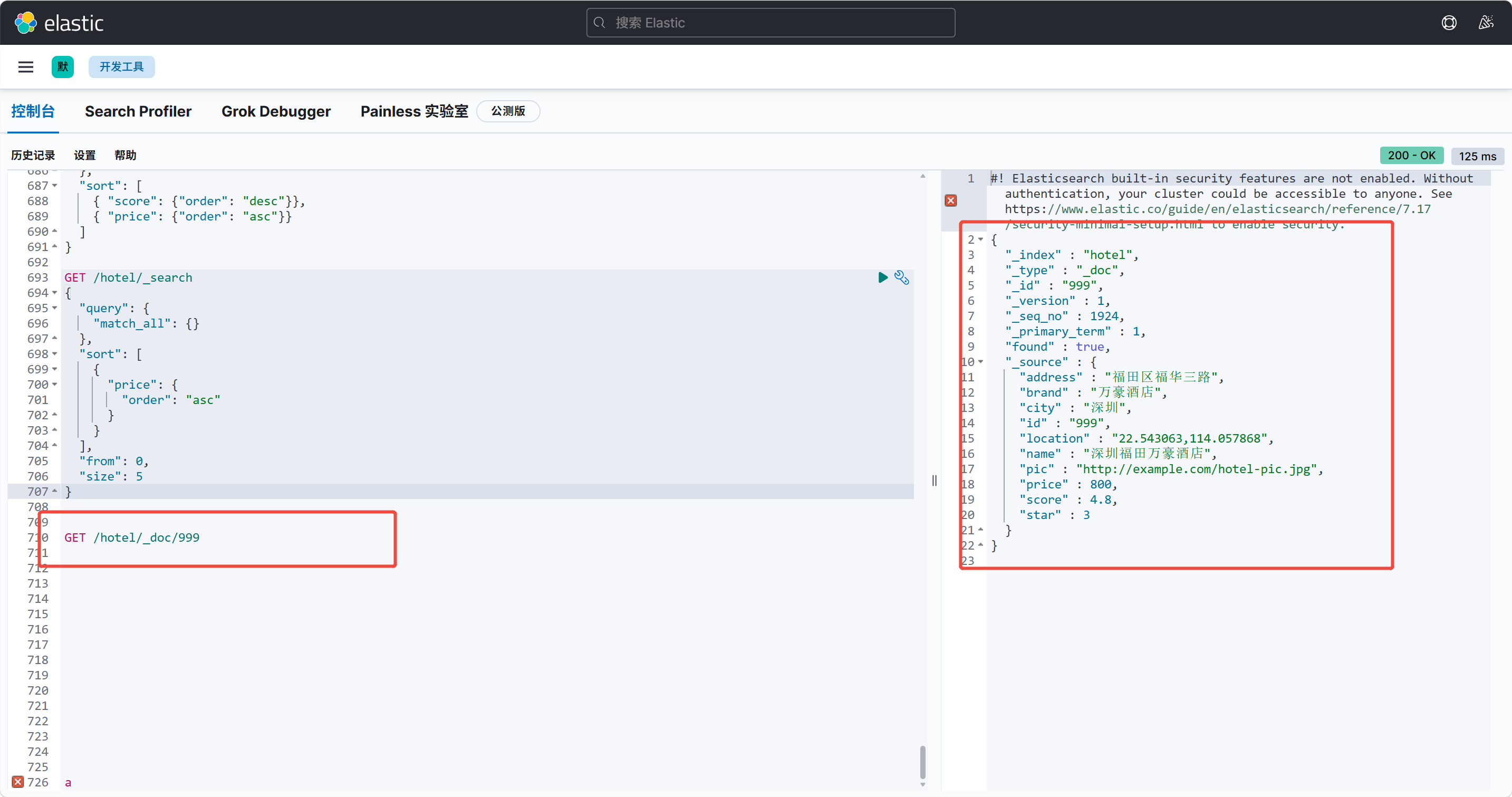The image size is (1512, 797).
Task: Click the editor pane resize divider handle
Action: pos(934,481)
